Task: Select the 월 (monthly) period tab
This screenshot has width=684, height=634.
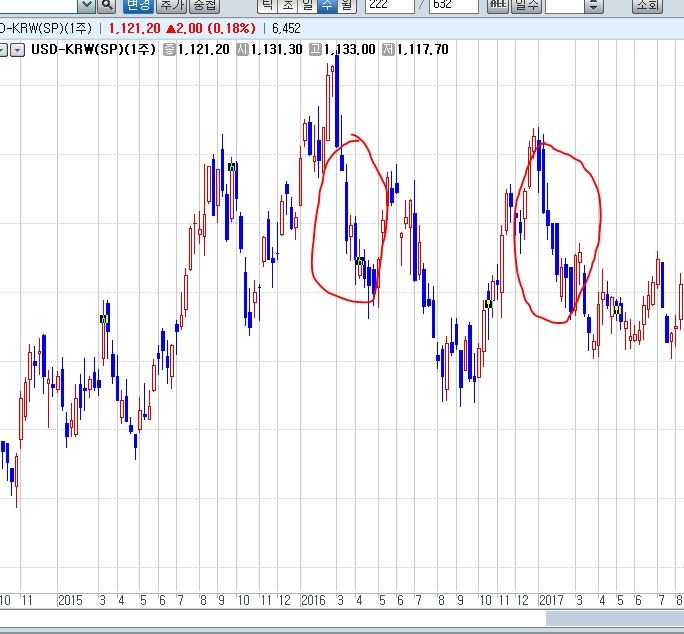Action: pyautogui.click(x=346, y=5)
